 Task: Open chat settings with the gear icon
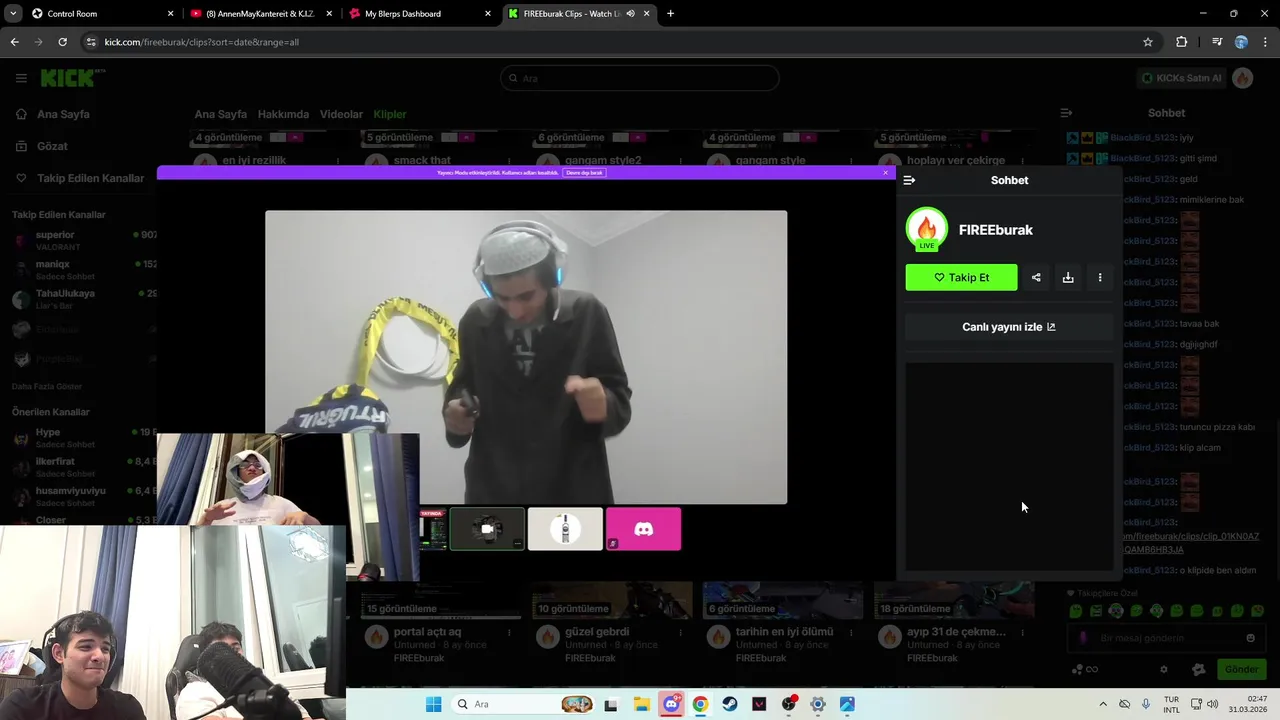click(1163, 670)
